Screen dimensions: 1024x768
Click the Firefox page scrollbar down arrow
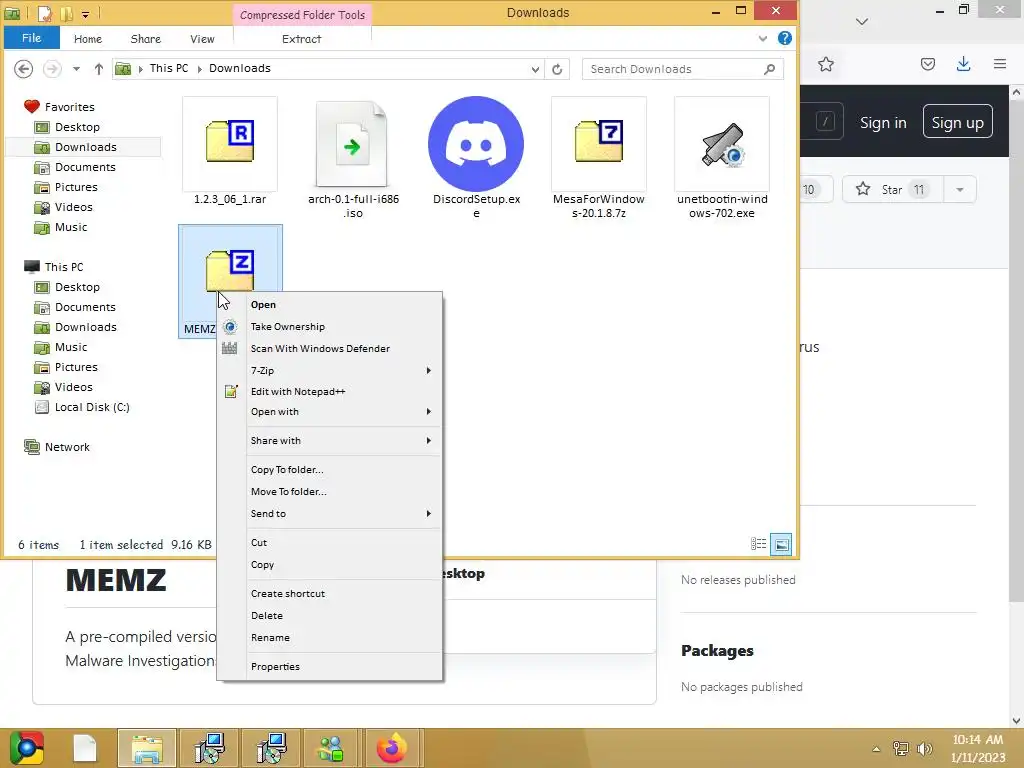coord(1016,720)
